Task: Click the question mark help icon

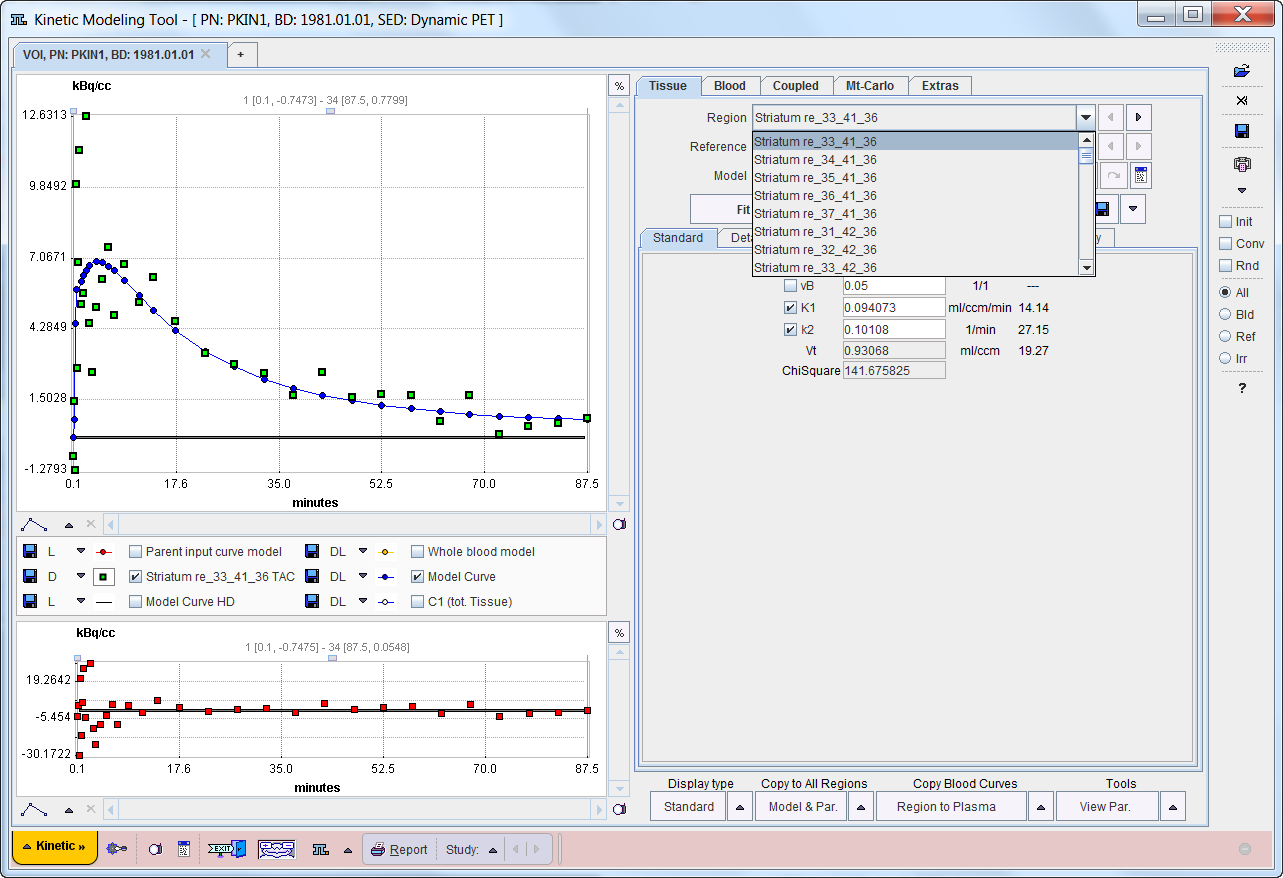Action: coord(1242,388)
